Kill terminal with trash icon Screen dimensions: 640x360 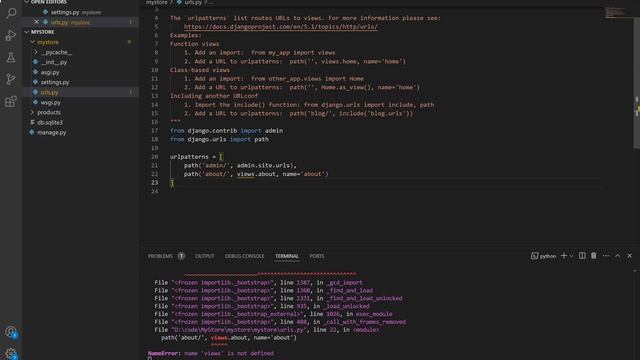[x=593, y=256]
